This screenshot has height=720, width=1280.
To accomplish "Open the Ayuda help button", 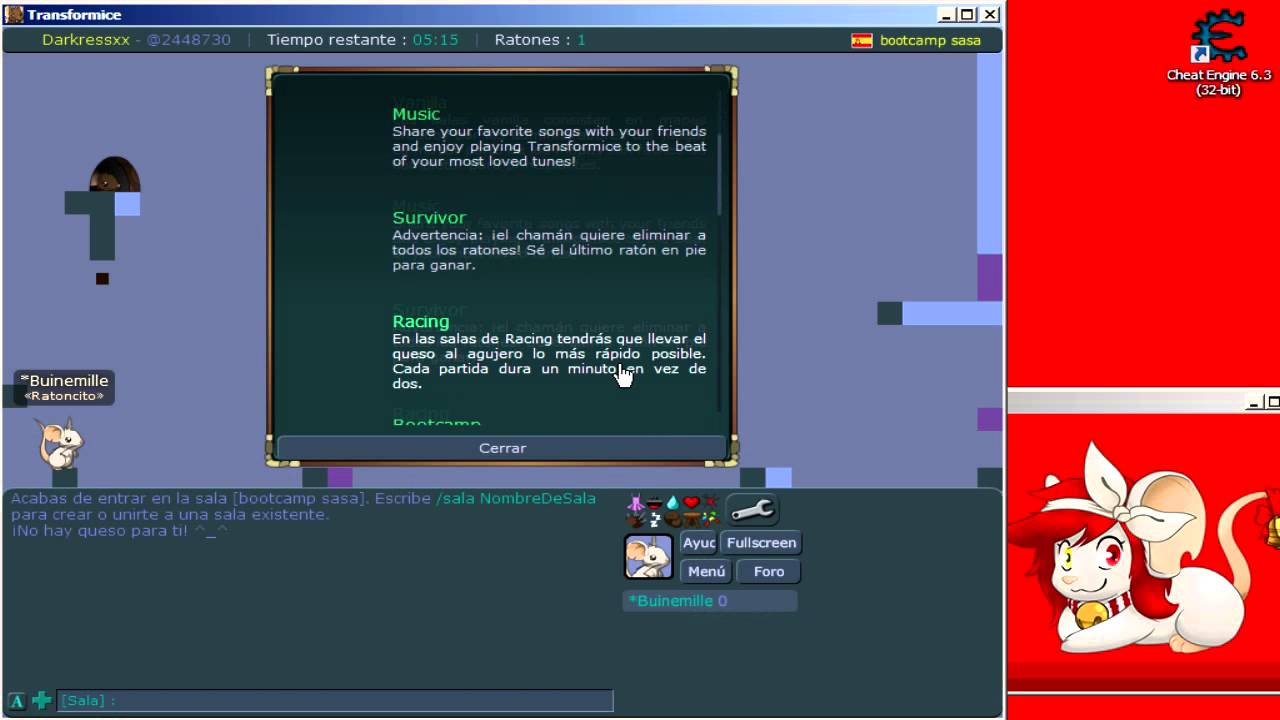I will click(698, 543).
